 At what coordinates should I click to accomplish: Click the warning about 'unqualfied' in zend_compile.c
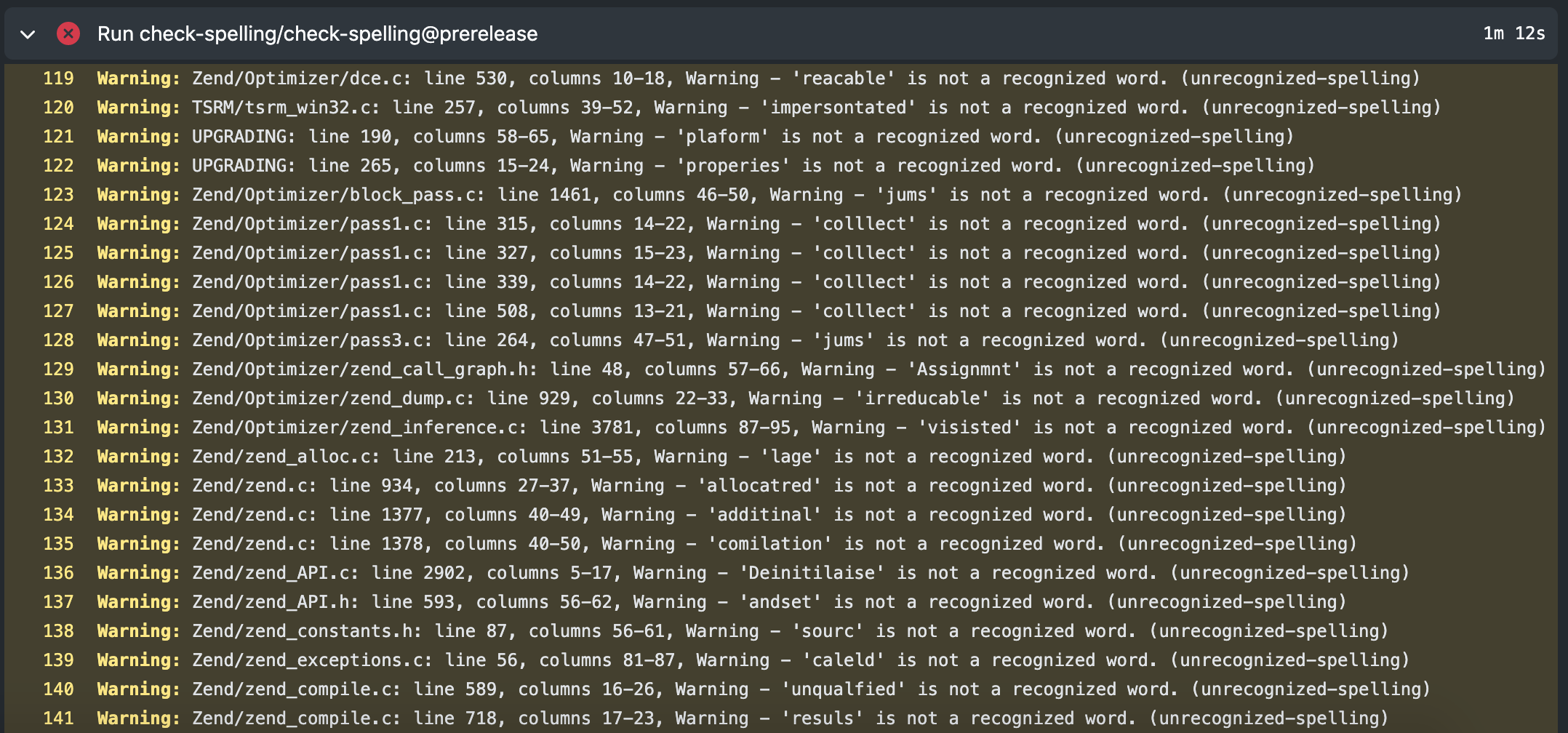tap(727, 689)
